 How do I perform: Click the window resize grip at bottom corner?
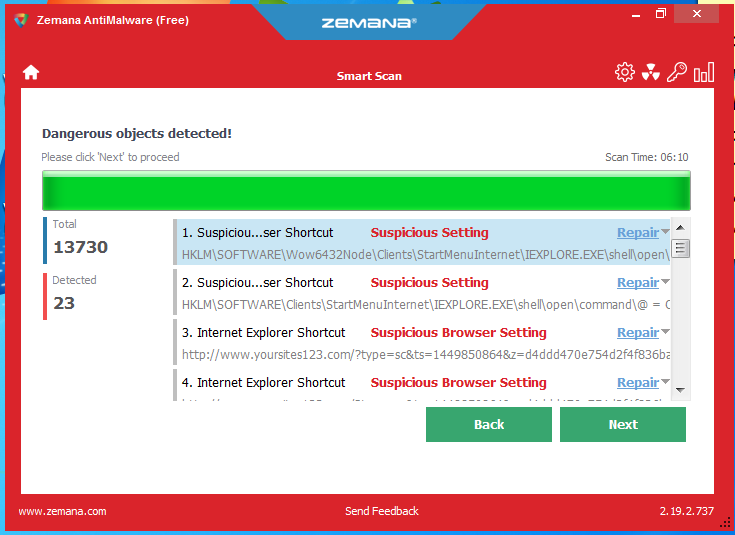click(726, 522)
